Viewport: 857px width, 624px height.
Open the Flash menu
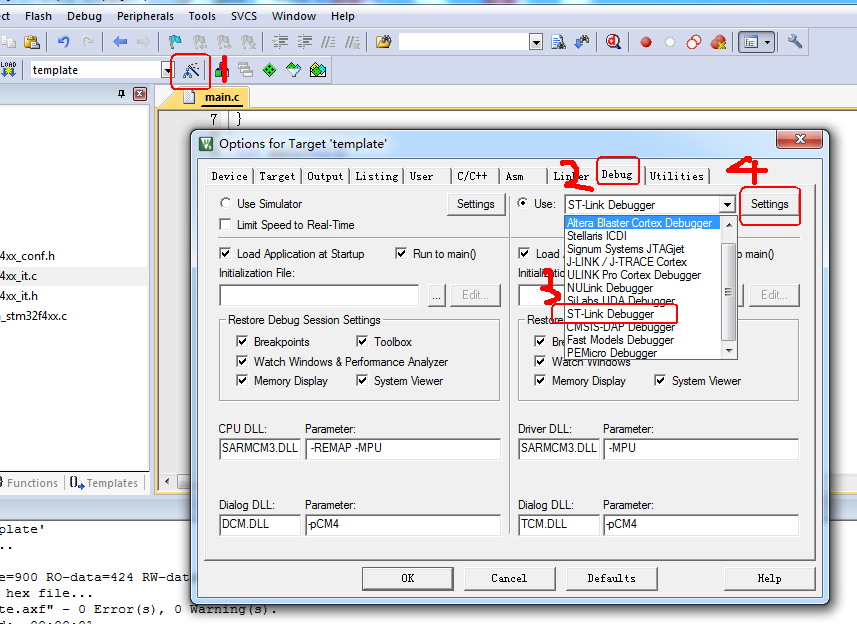(38, 16)
